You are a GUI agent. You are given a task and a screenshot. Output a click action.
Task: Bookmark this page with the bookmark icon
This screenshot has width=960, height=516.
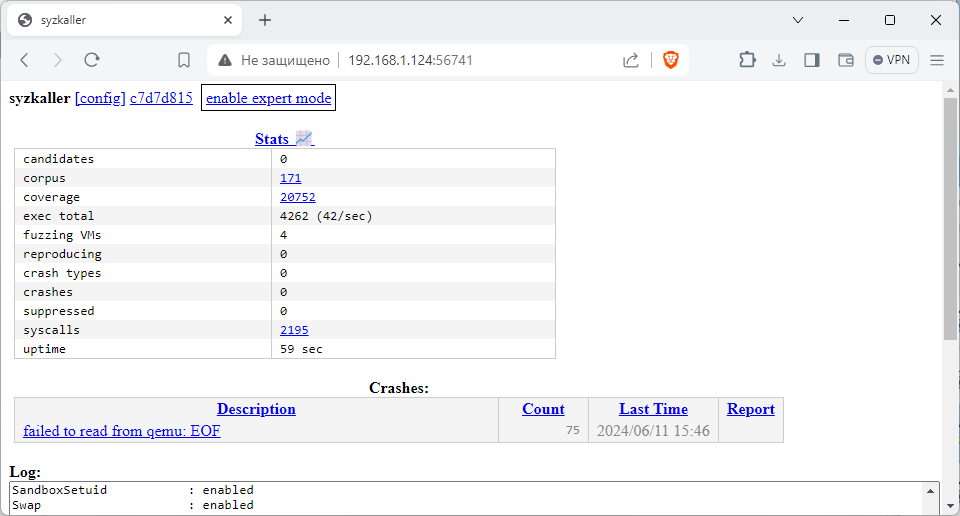coord(184,60)
